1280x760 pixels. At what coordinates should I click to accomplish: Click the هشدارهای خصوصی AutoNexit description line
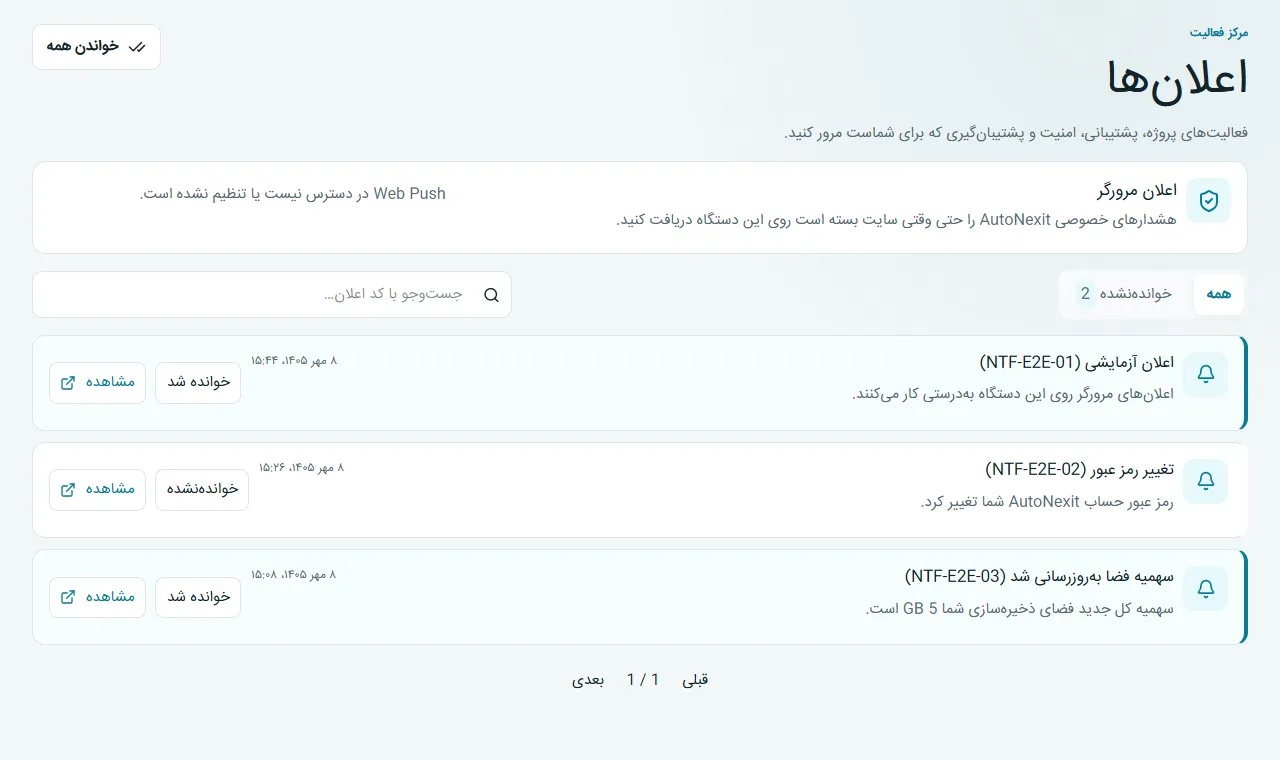896,219
